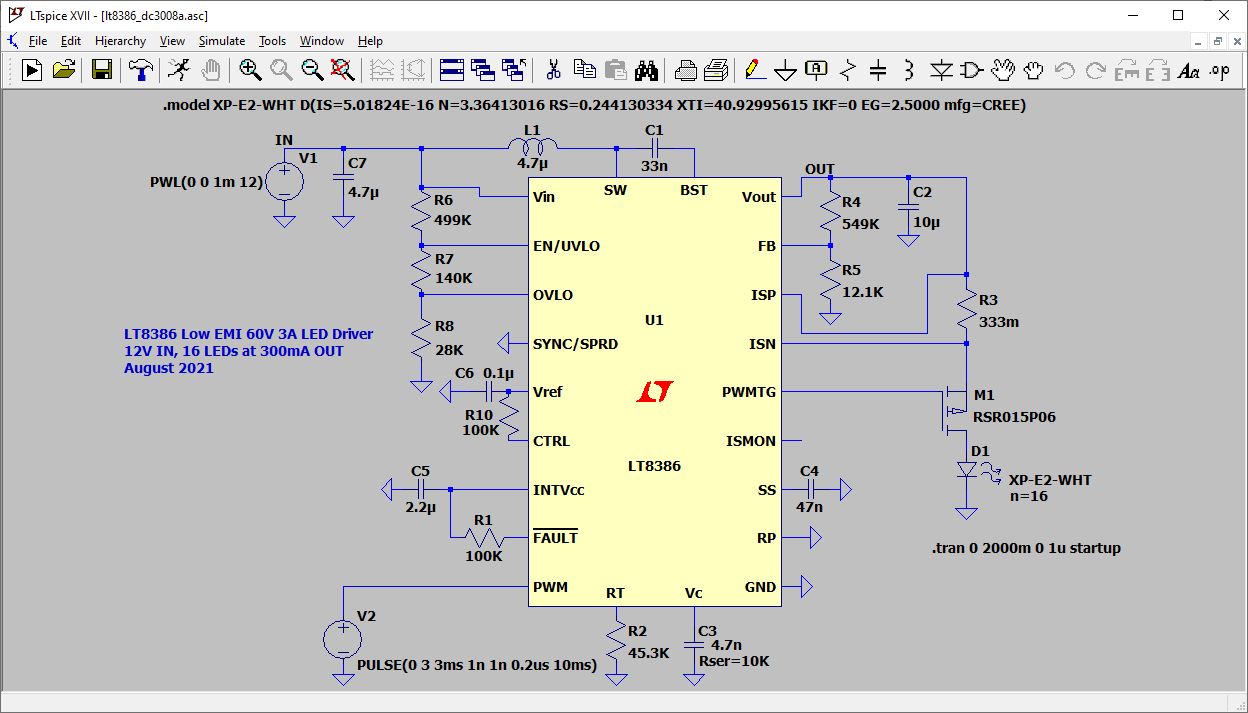Open the Component gate selector
The width and height of the screenshot is (1248, 713).
click(x=972, y=69)
